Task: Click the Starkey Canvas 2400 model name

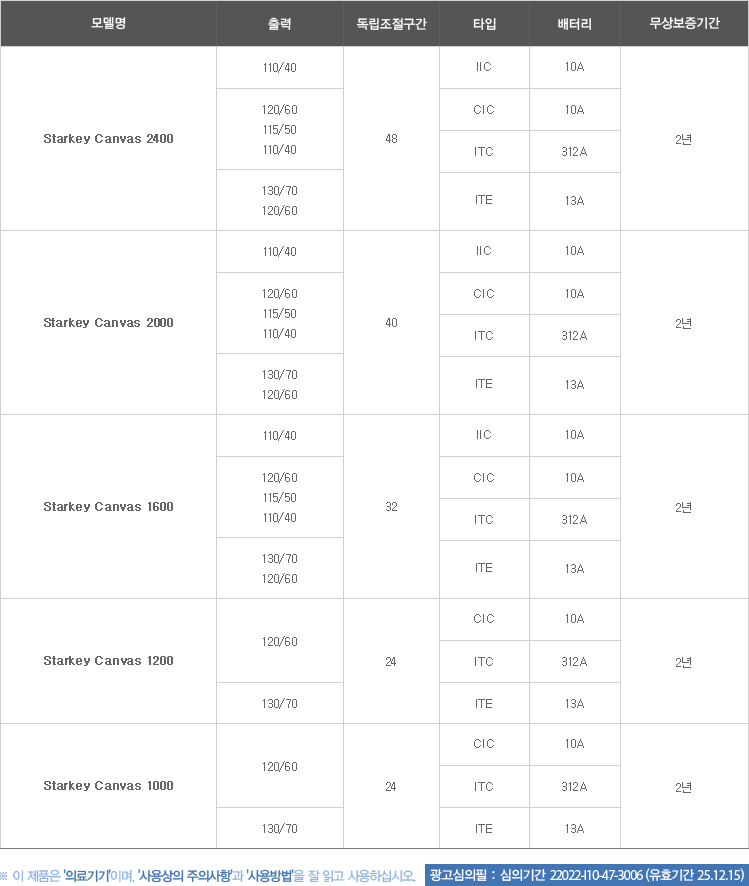Action: coord(108,139)
